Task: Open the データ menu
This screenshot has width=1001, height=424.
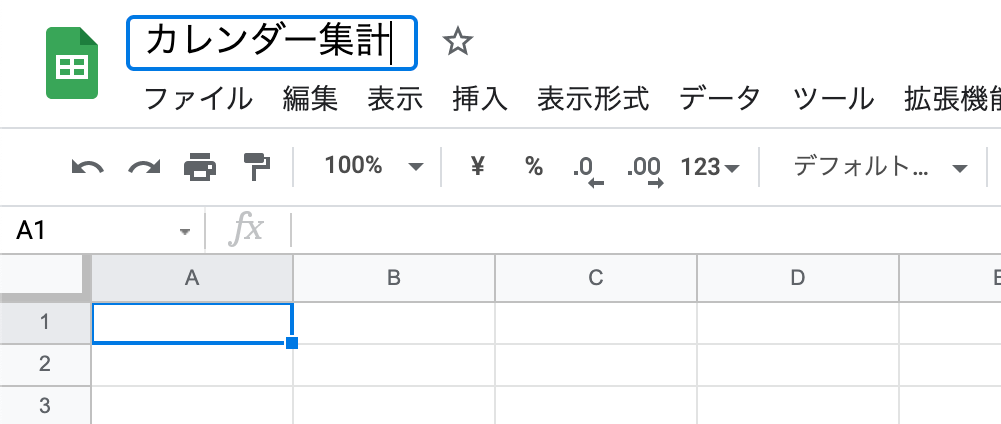Action: [x=719, y=99]
